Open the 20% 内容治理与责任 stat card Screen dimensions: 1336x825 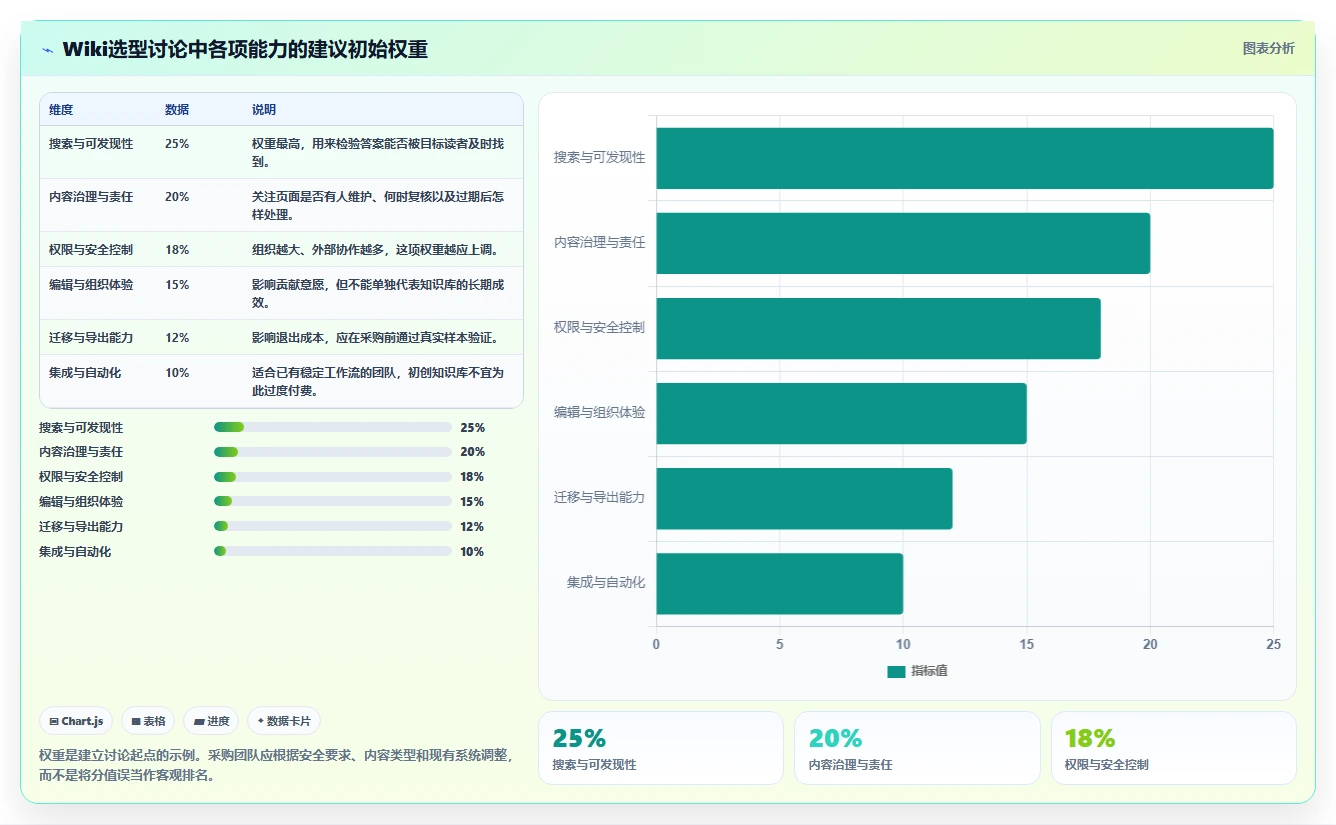pyautogui.click(x=917, y=748)
